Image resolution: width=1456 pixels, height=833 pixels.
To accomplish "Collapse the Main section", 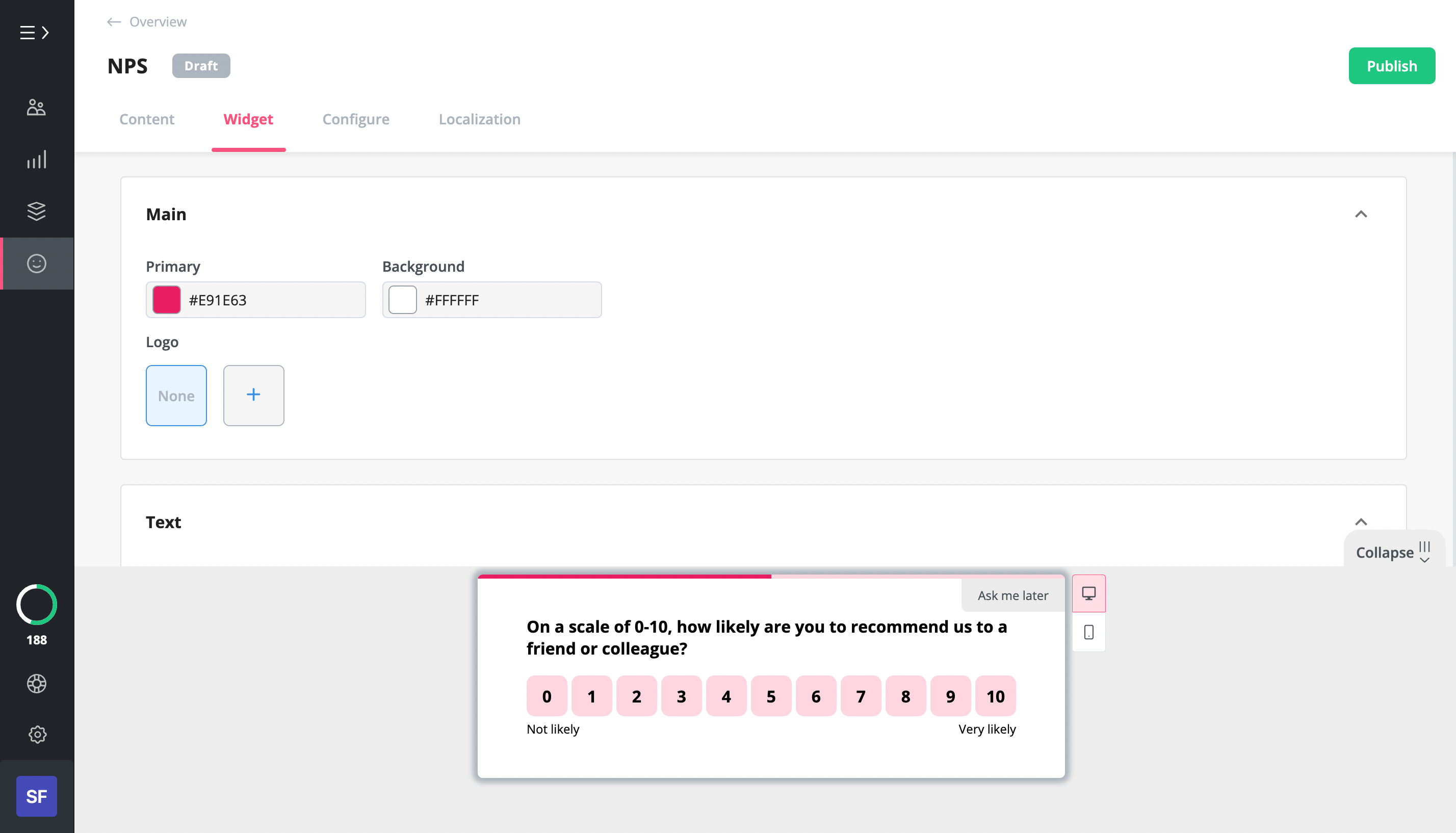I will tap(1362, 214).
